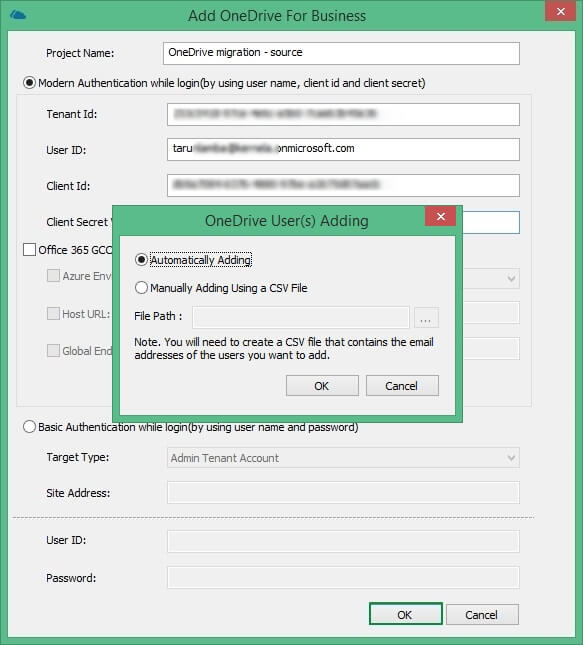Tick the Azure Environment checkbox
Screen dimensions: 583x645
coord(53,276)
